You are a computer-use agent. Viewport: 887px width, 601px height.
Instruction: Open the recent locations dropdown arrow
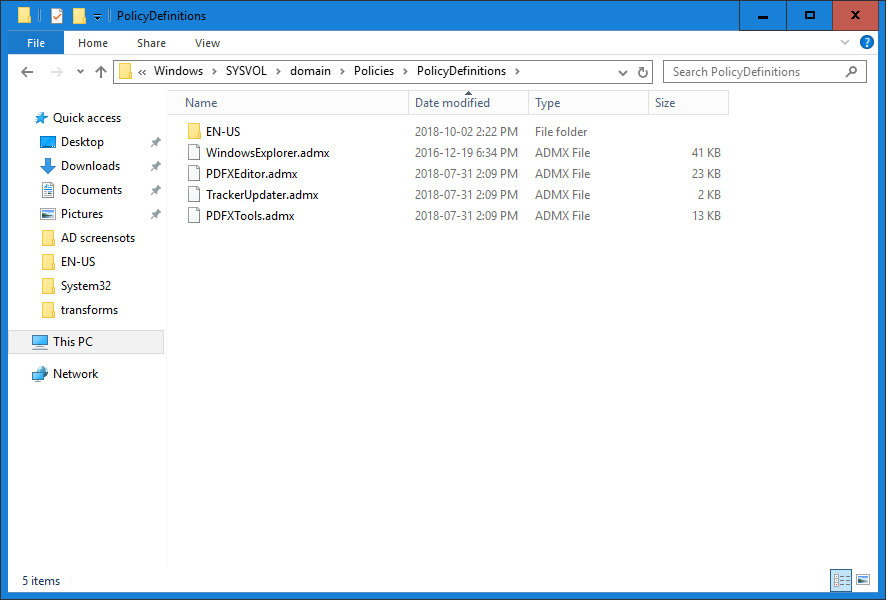pos(80,72)
